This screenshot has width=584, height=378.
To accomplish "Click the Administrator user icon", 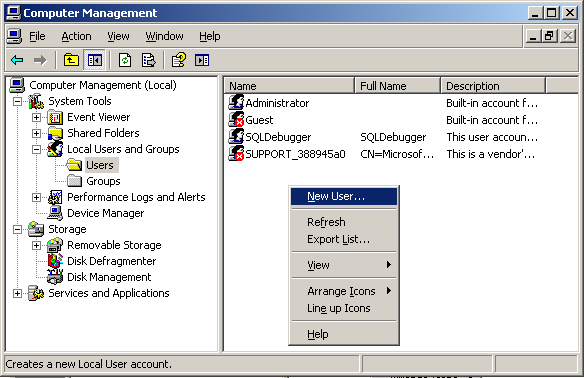I will (x=236, y=102).
